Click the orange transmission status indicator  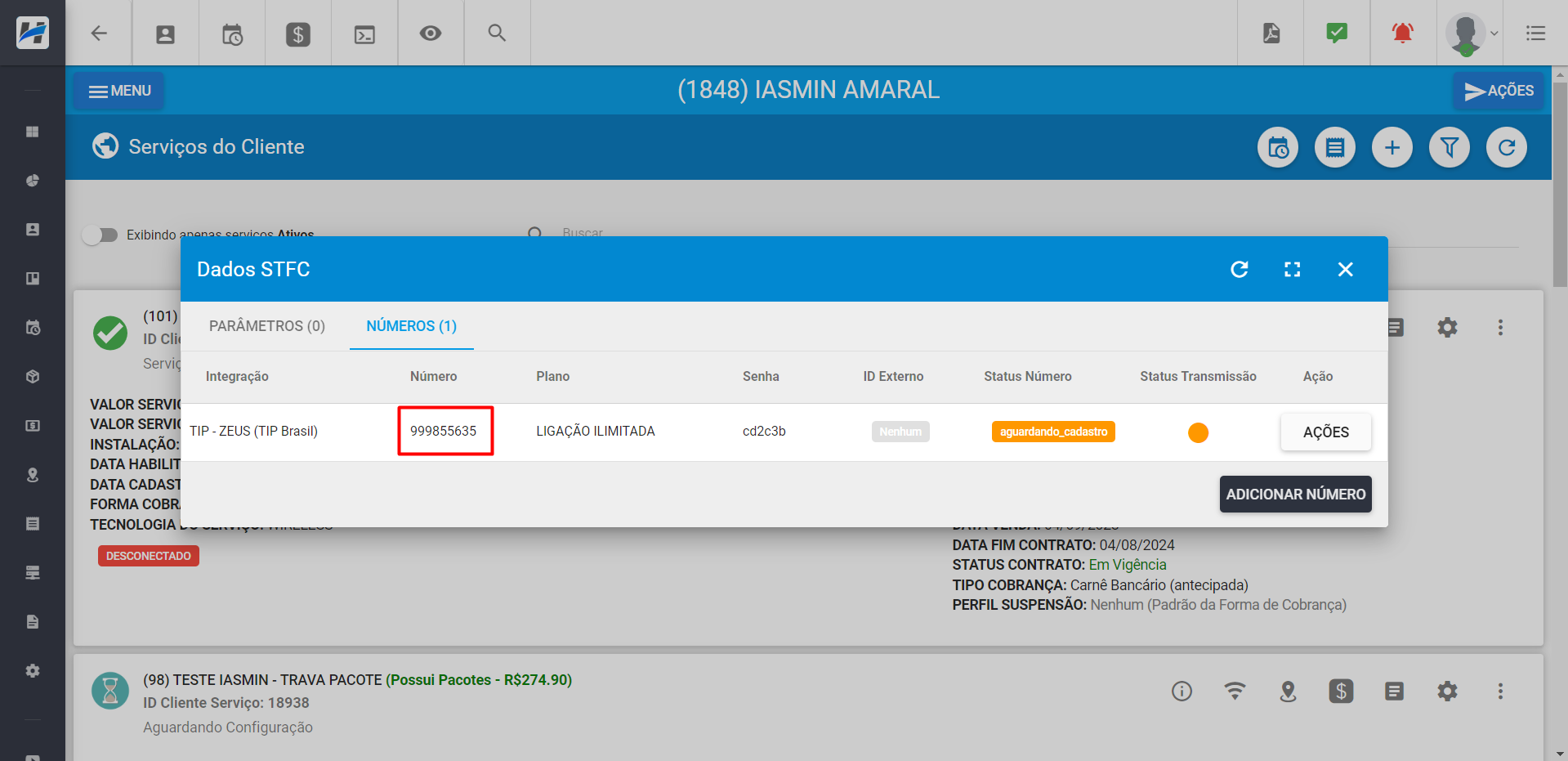tap(1198, 432)
